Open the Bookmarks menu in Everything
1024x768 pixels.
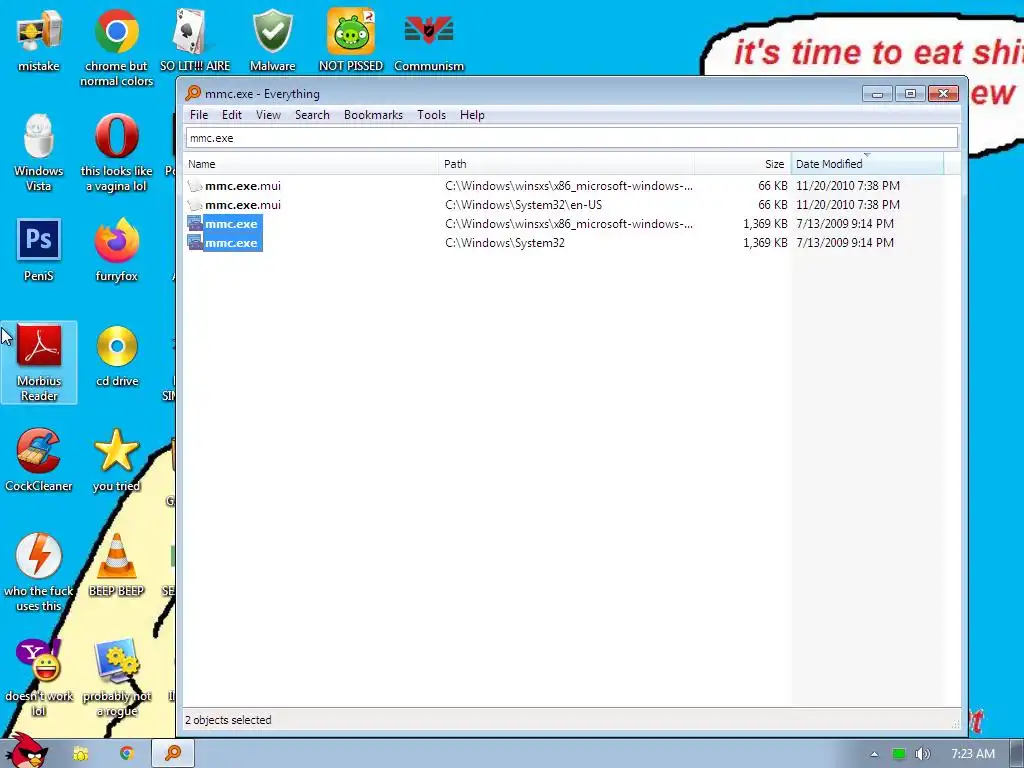(x=374, y=115)
